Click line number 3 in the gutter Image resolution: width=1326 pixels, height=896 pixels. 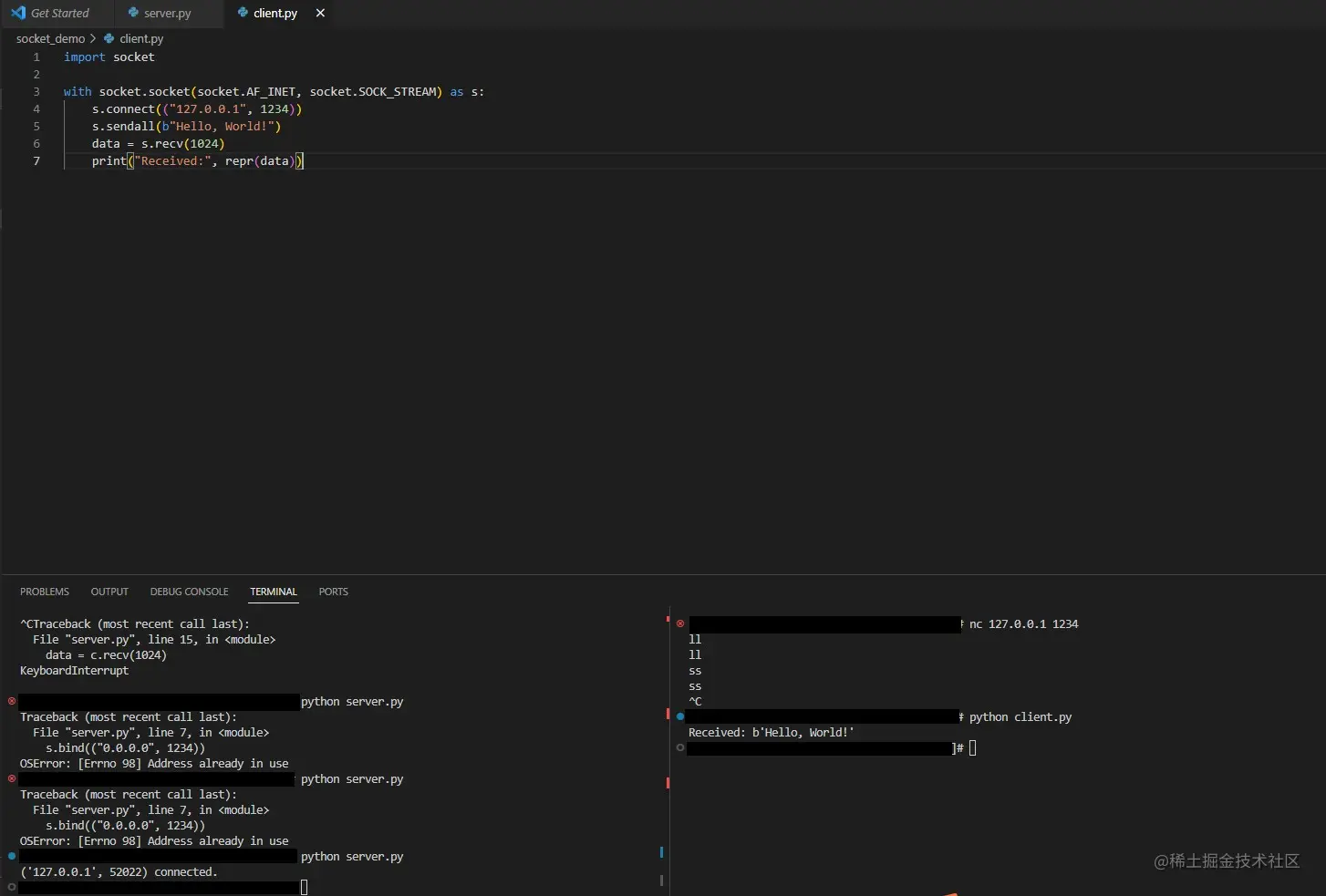tap(36, 91)
